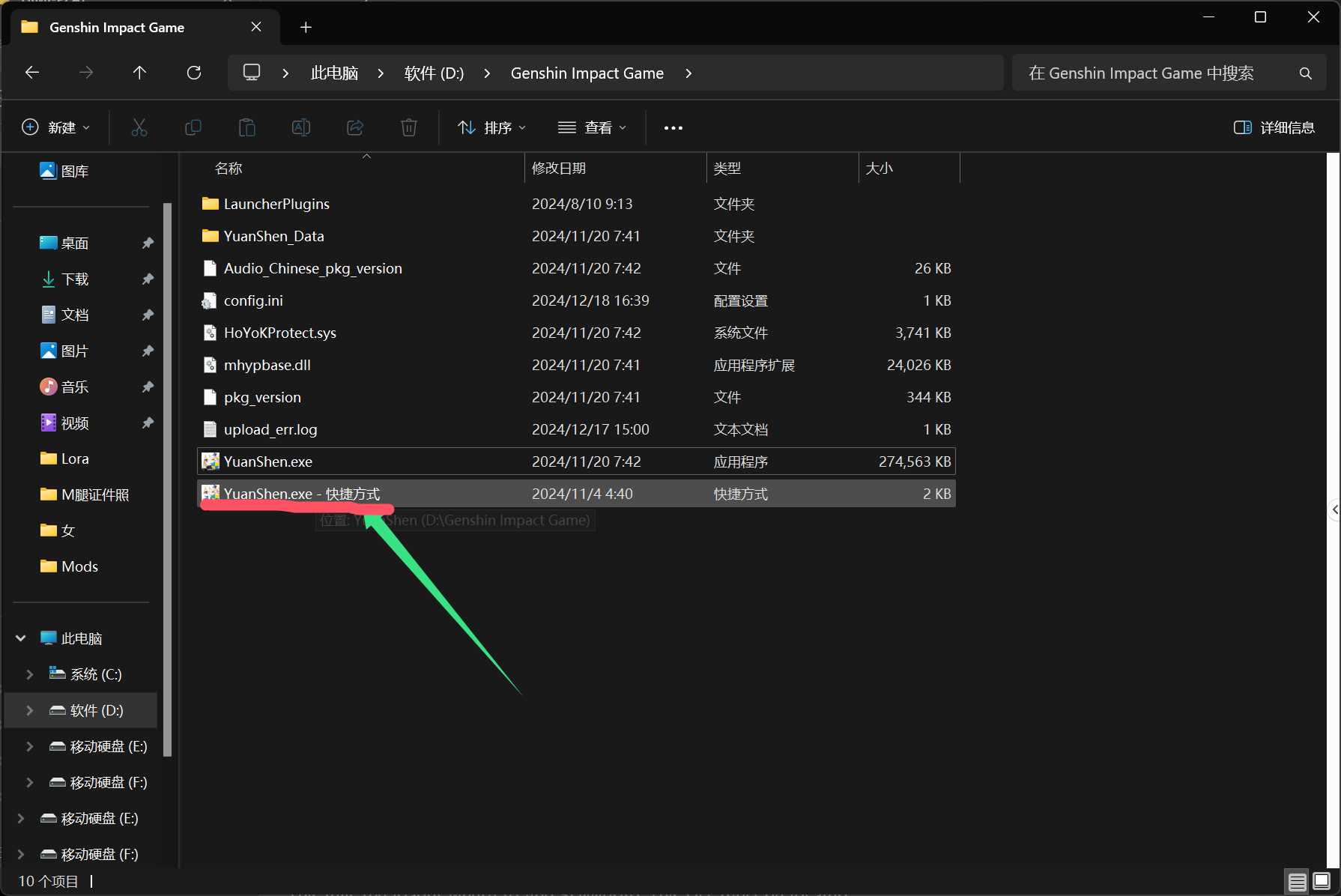The width and height of the screenshot is (1341, 896).
Task: Switch to large thumbnails view in status bar
Action: tap(1322, 882)
